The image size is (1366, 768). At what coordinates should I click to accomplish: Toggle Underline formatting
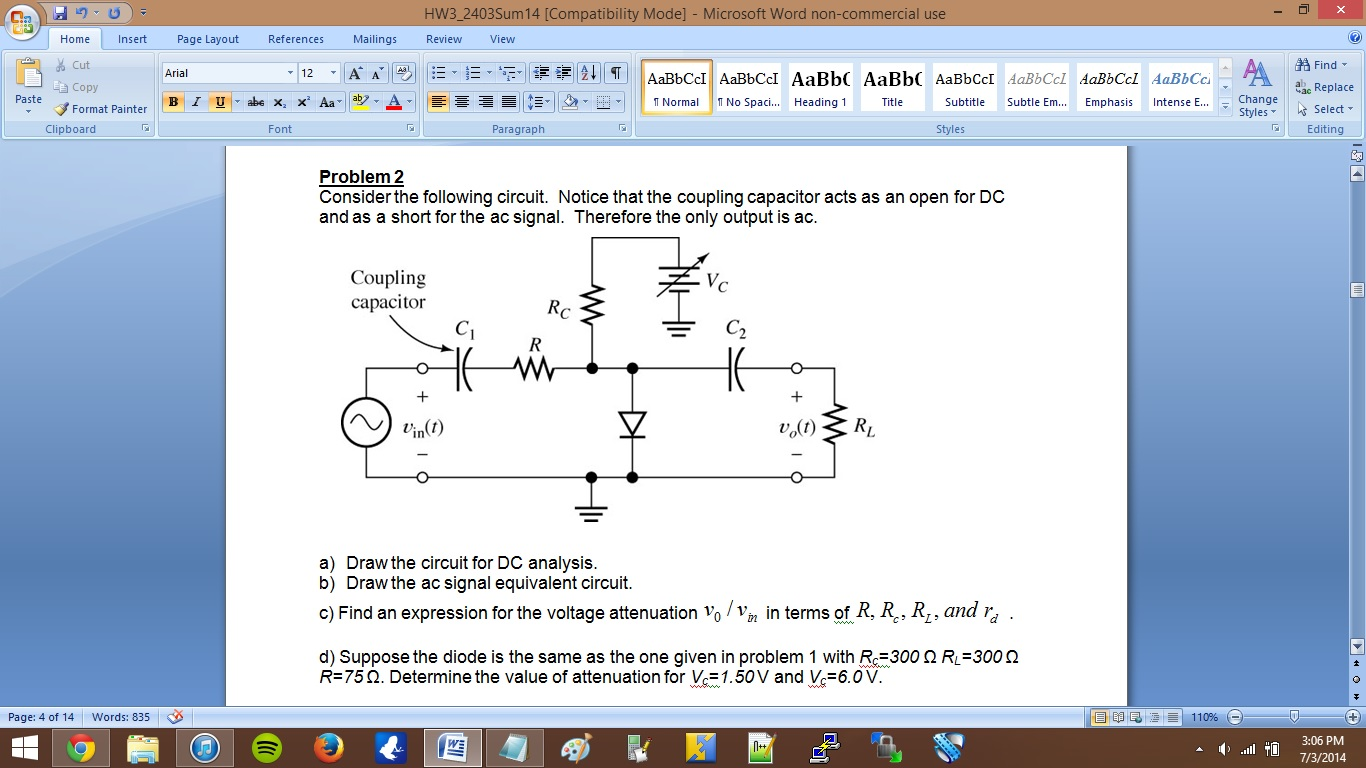[x=219, y=102]
